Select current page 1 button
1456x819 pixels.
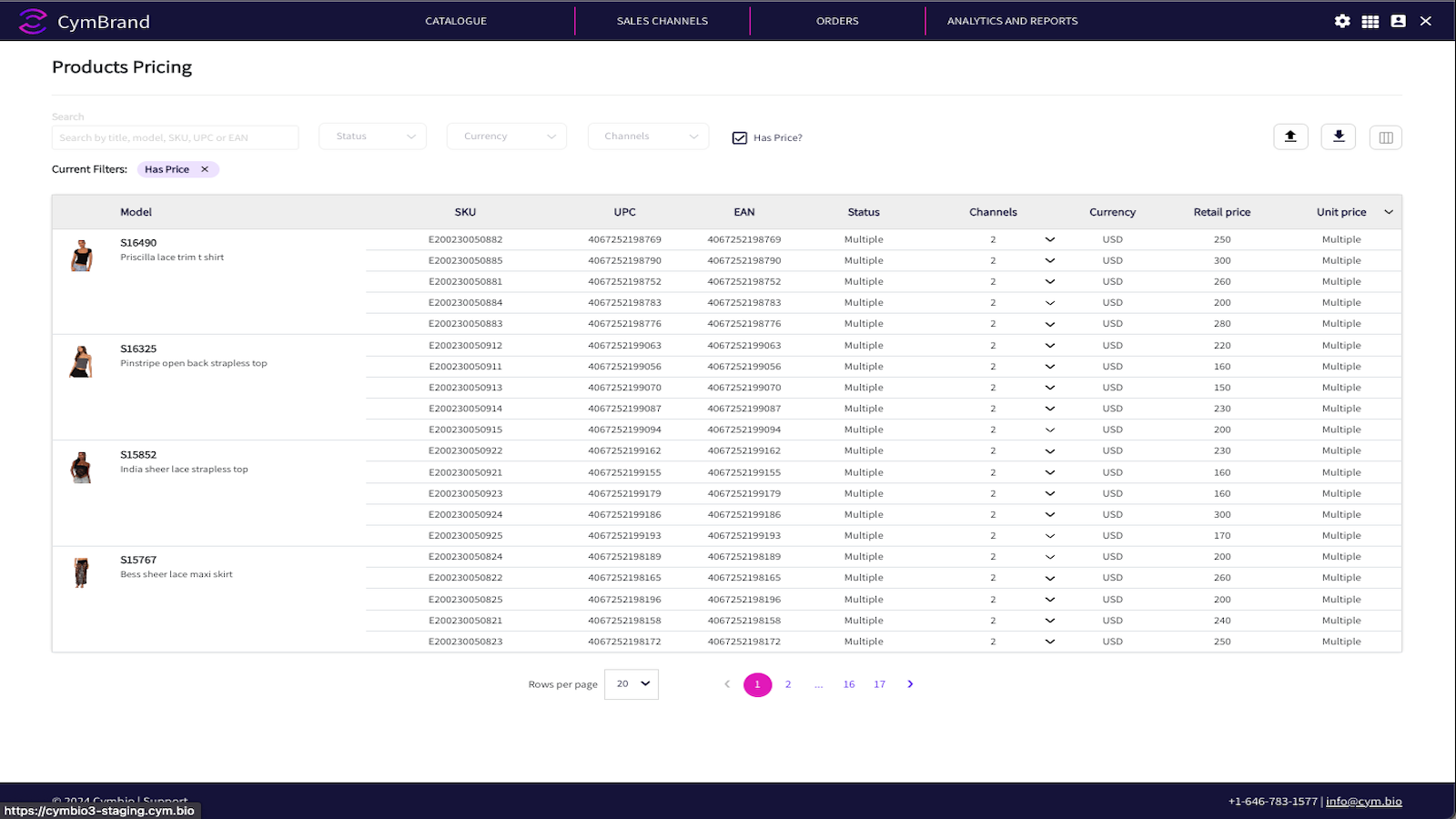(x=757, y=684)
